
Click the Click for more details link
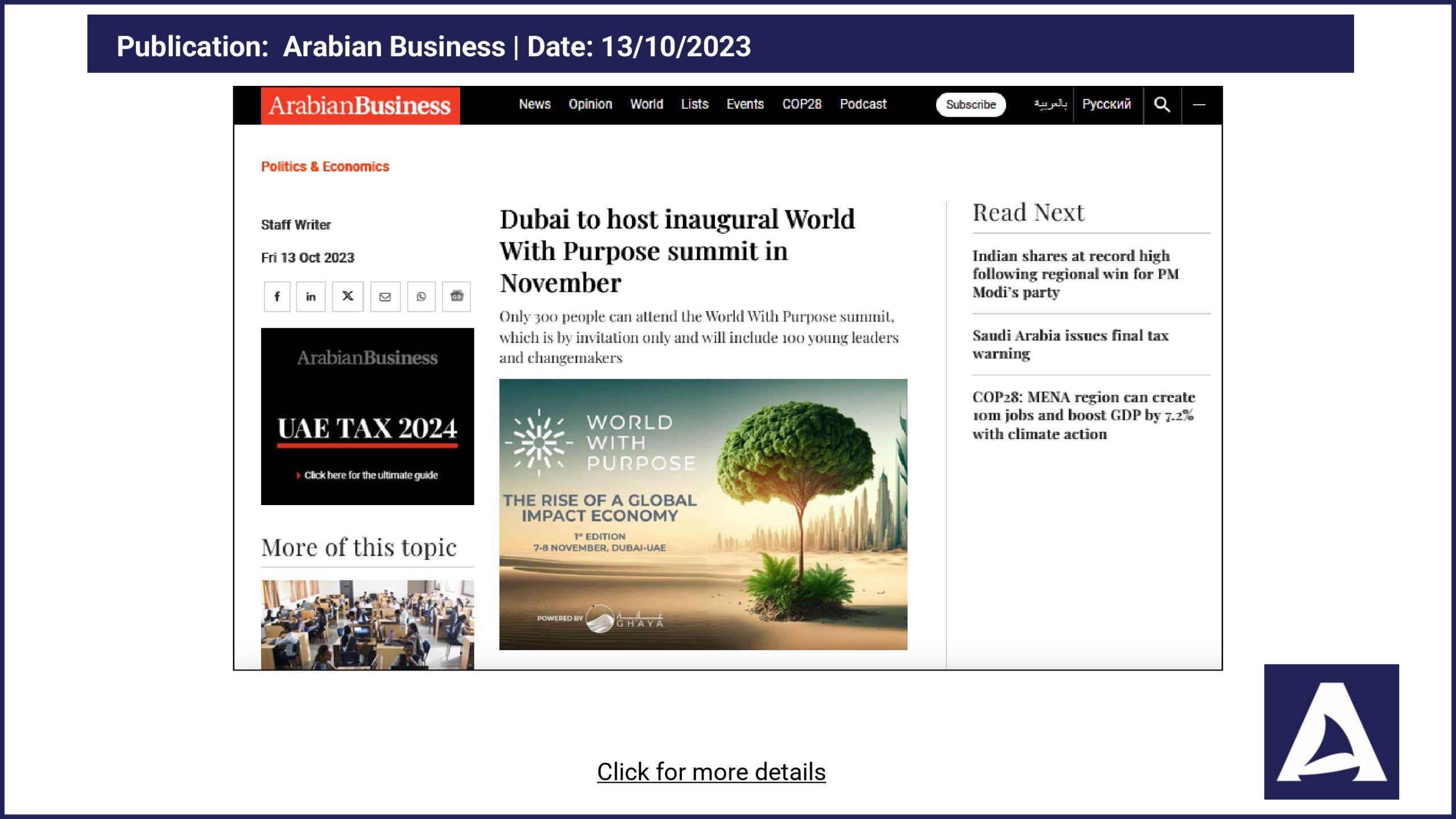(x=711, y=772)
